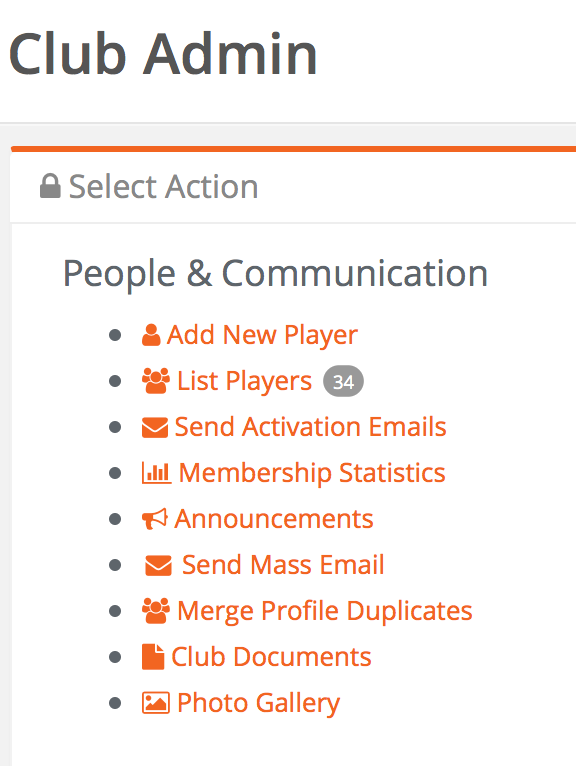
Task: Click the 34 player count badge
Action: (343, 381)
